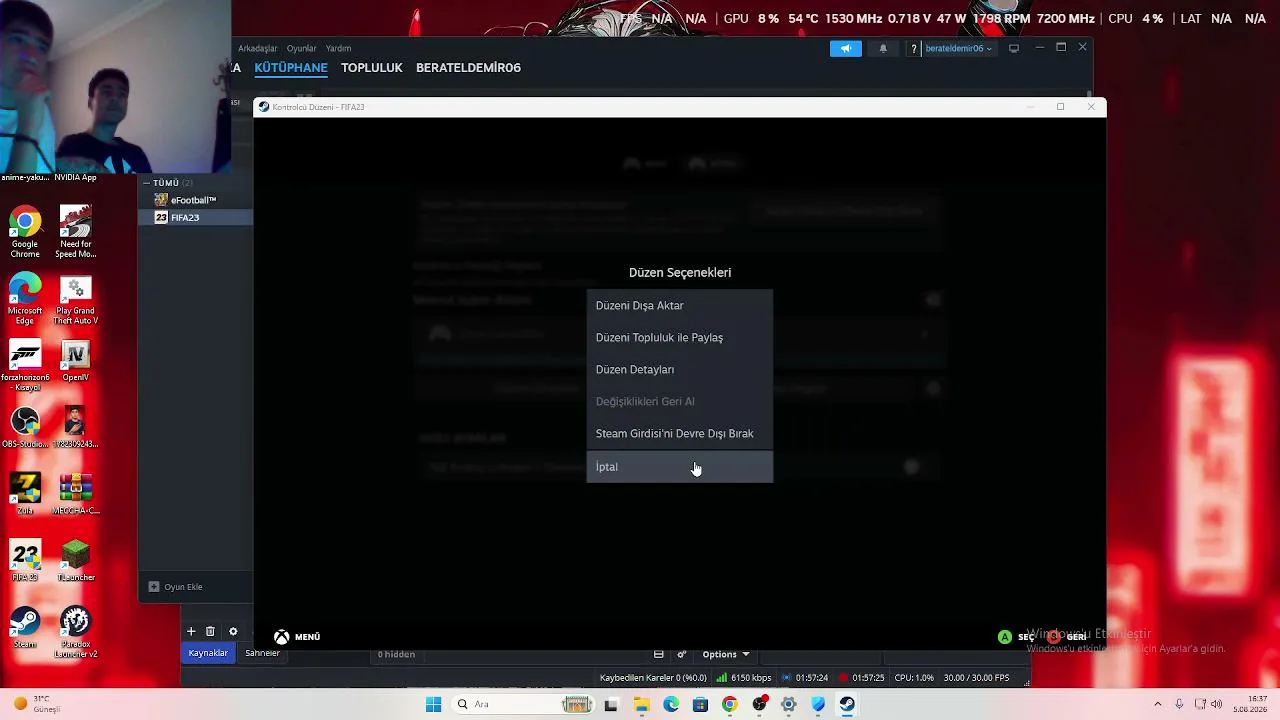Open OBS Studio from the taskbar
The height and width of the screenshot is (720, 1280).
(x=759, y=705)
